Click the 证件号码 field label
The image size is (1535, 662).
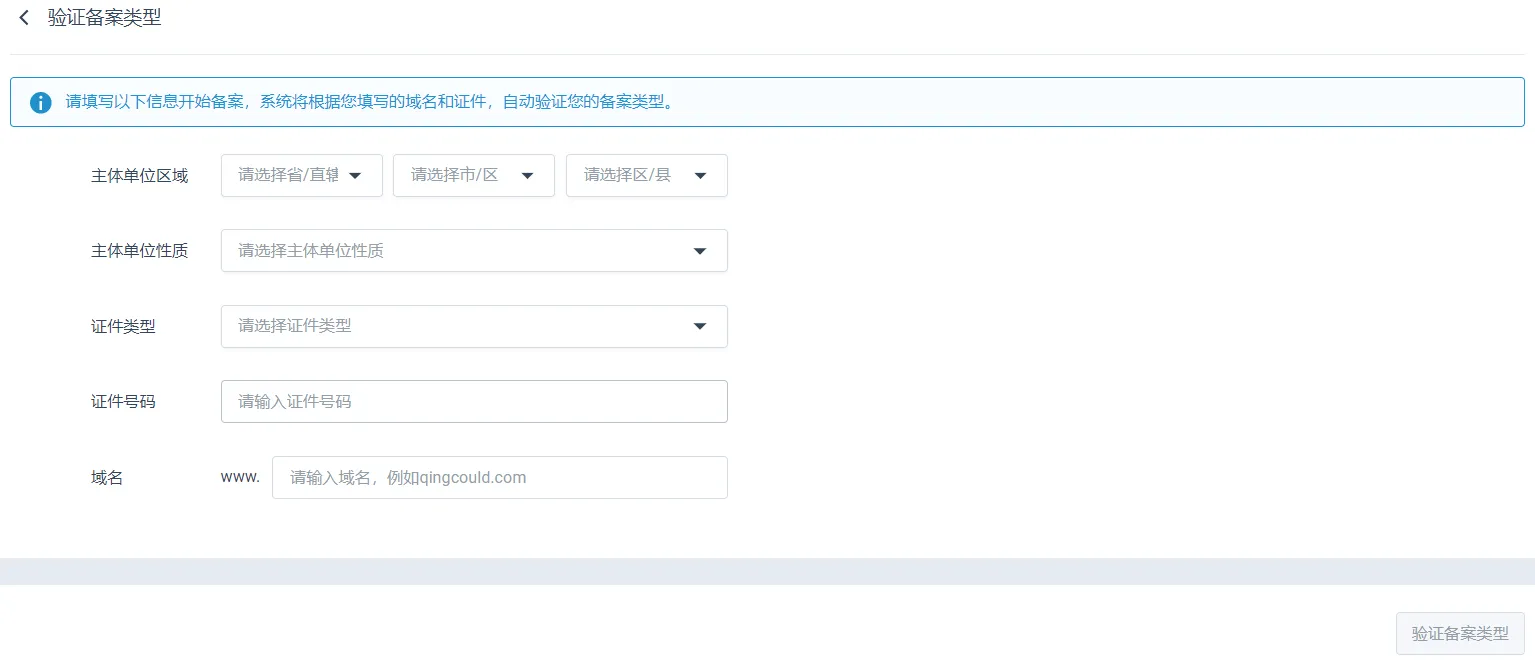point(123,402)
